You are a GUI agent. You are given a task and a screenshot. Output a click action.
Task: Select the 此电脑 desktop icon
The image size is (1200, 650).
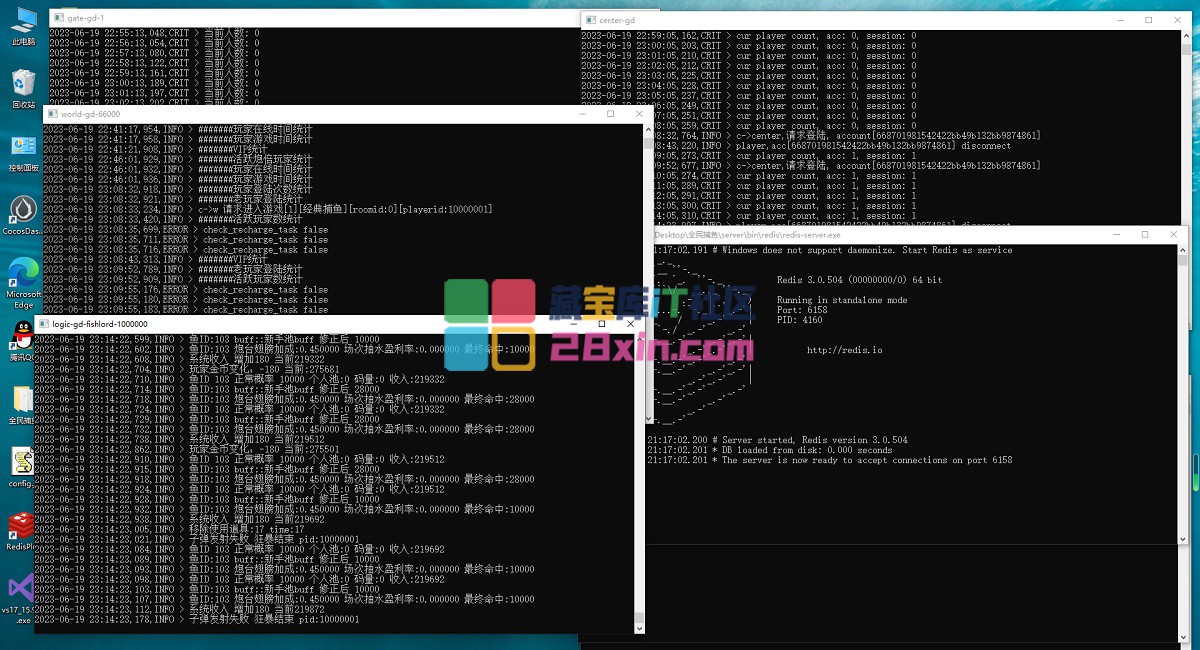pyautogui.click(x=23, y=27)
